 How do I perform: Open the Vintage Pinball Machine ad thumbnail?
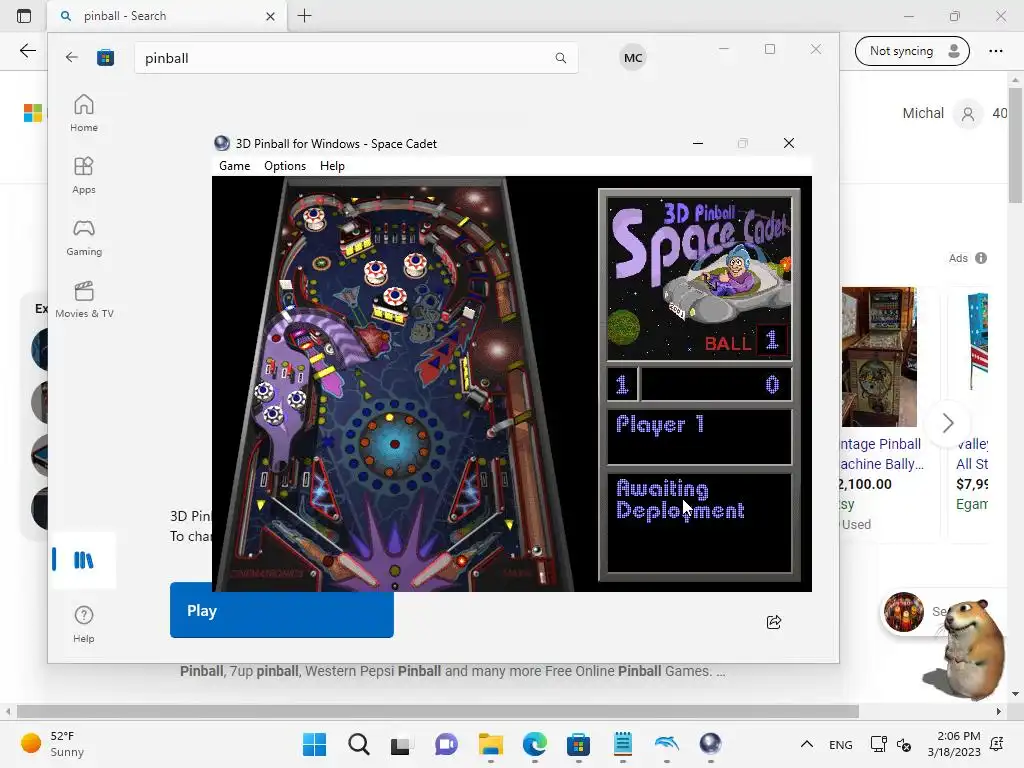coord(879,357)
